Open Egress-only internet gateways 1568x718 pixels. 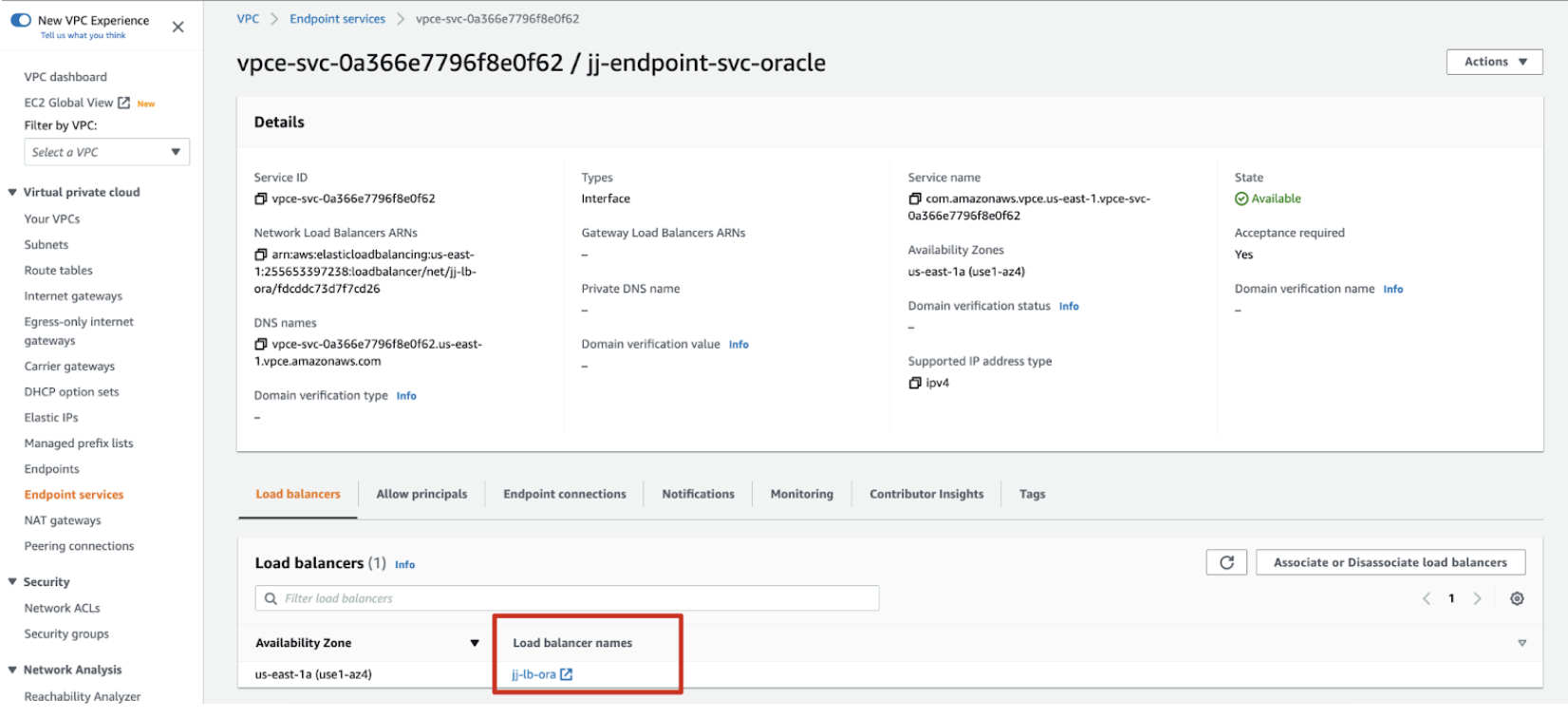click(79, 331)
